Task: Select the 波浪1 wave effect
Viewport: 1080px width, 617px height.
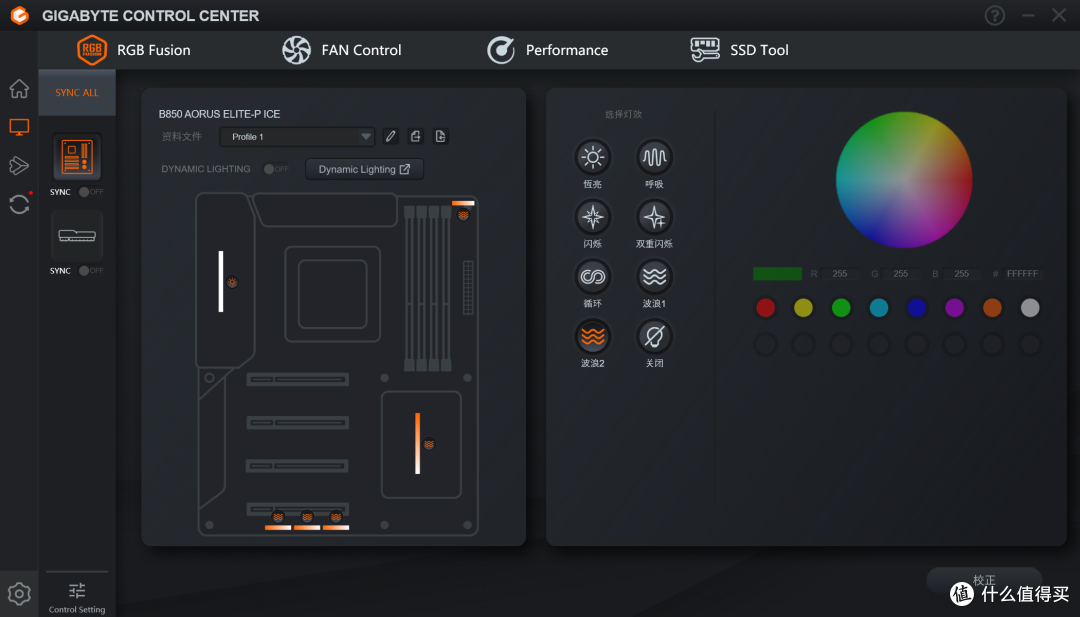Action: click(x=654, y=277)
